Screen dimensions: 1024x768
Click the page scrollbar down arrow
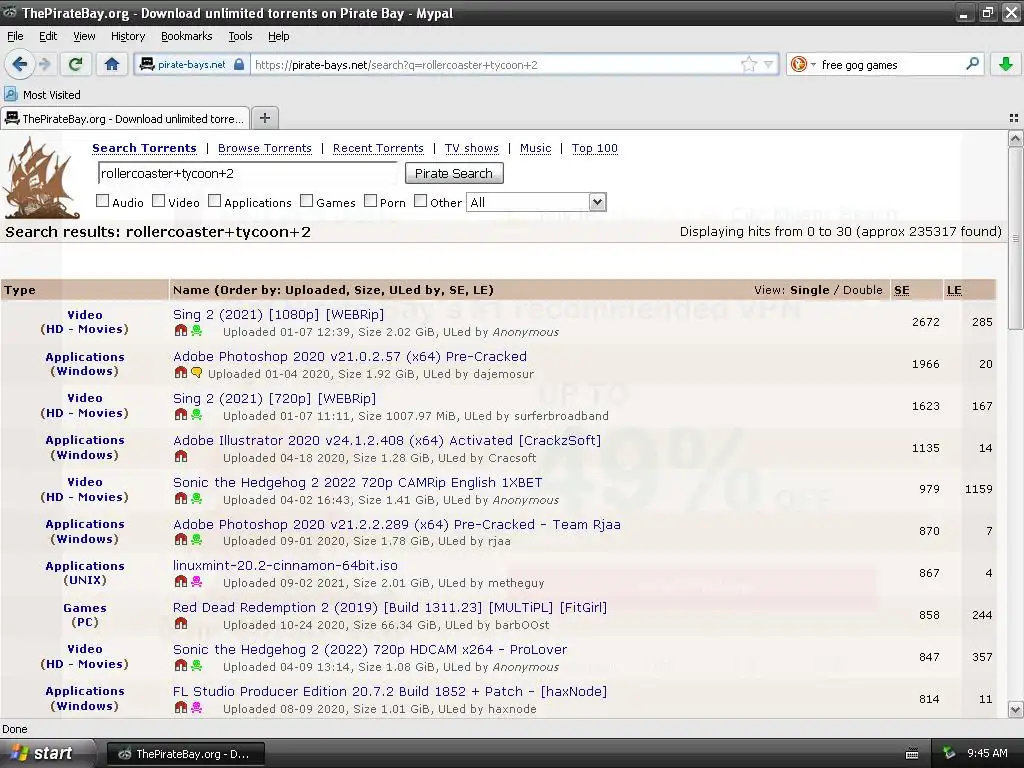[1015, 709]
